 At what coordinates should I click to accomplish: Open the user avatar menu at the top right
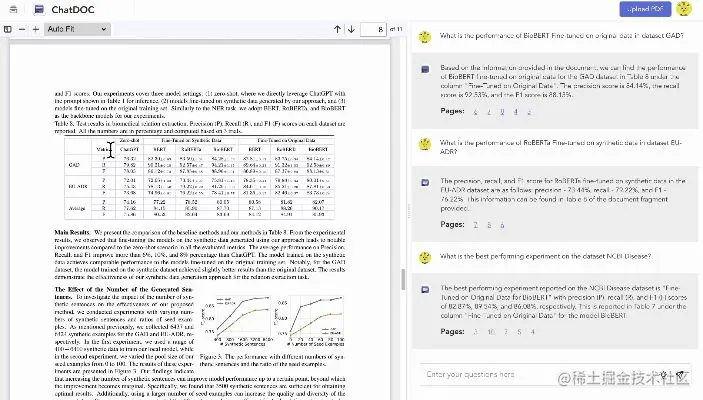coord(684,9)
